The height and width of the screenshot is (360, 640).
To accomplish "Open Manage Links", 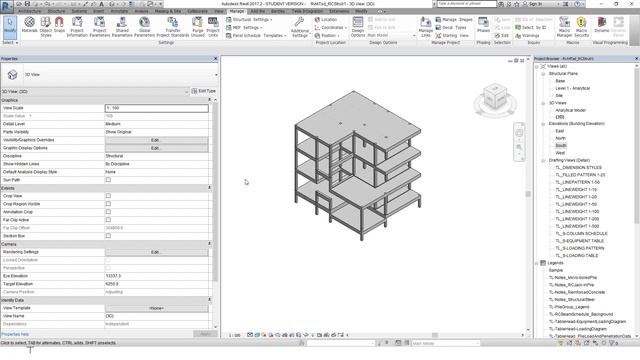I will 425,27.
